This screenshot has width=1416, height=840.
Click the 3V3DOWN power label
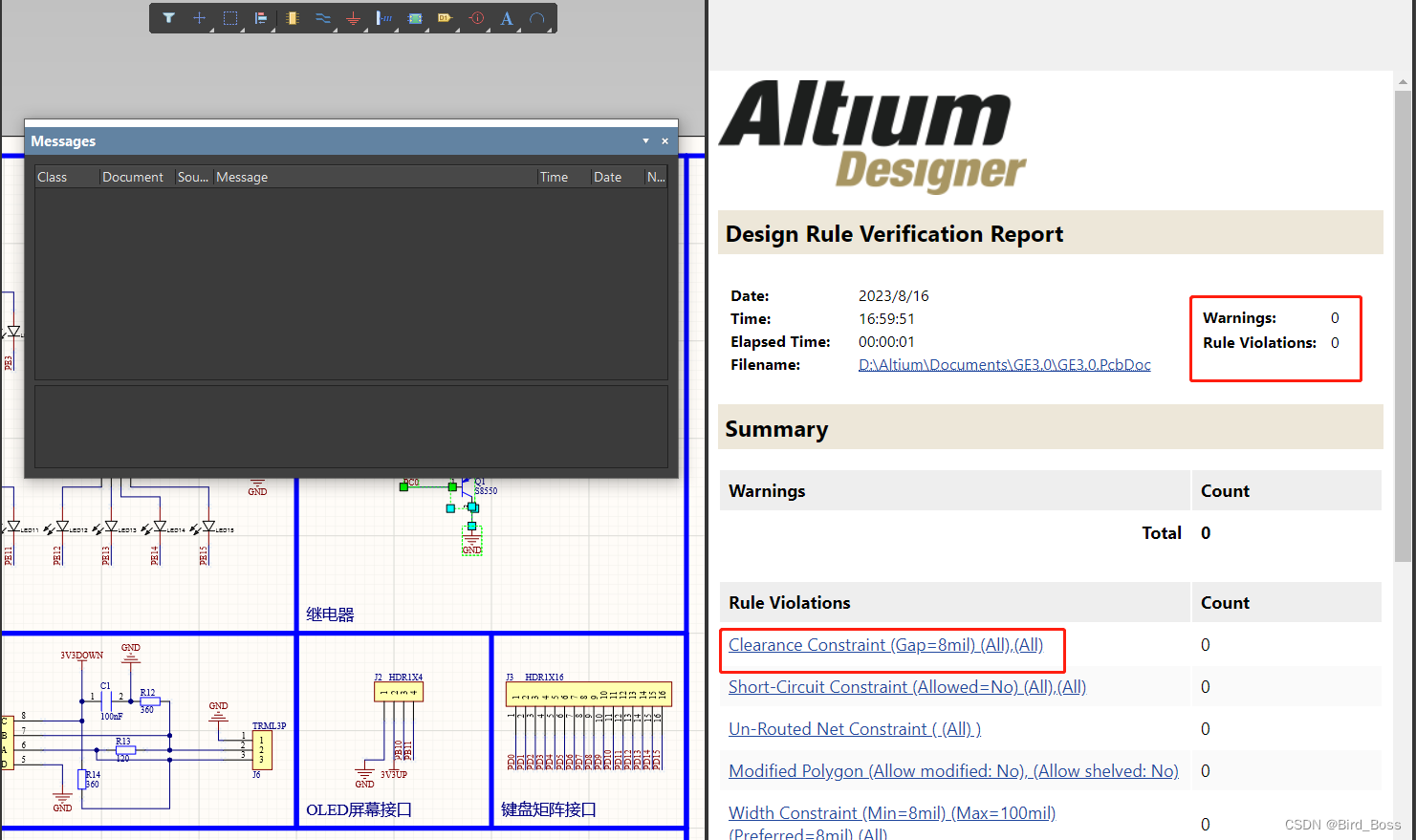point(82,656)
